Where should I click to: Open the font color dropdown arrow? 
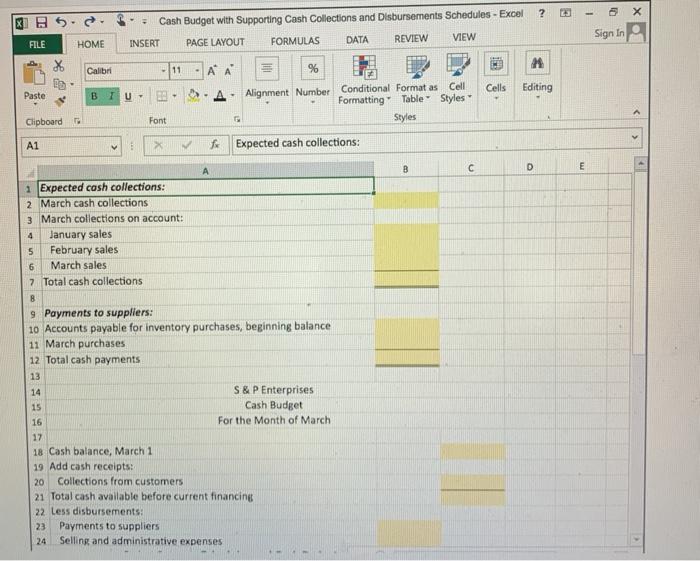click(233, 96)
